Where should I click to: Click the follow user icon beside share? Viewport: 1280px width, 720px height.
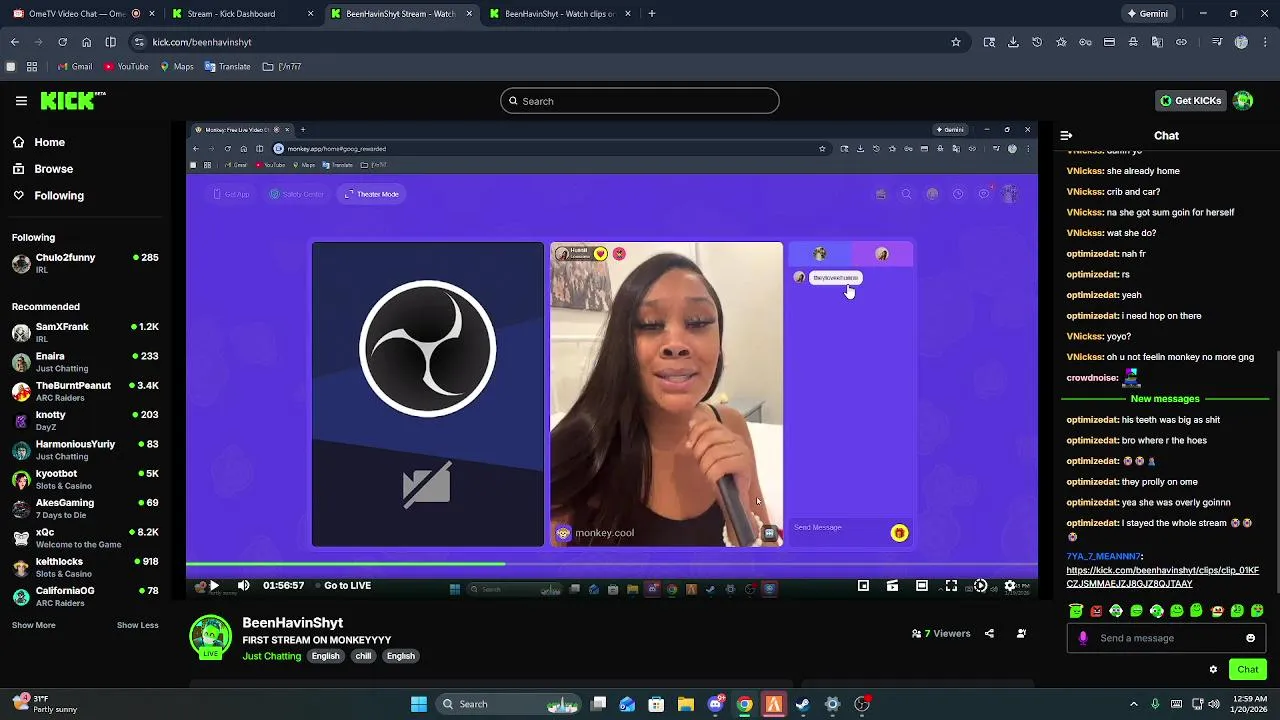1021,633
